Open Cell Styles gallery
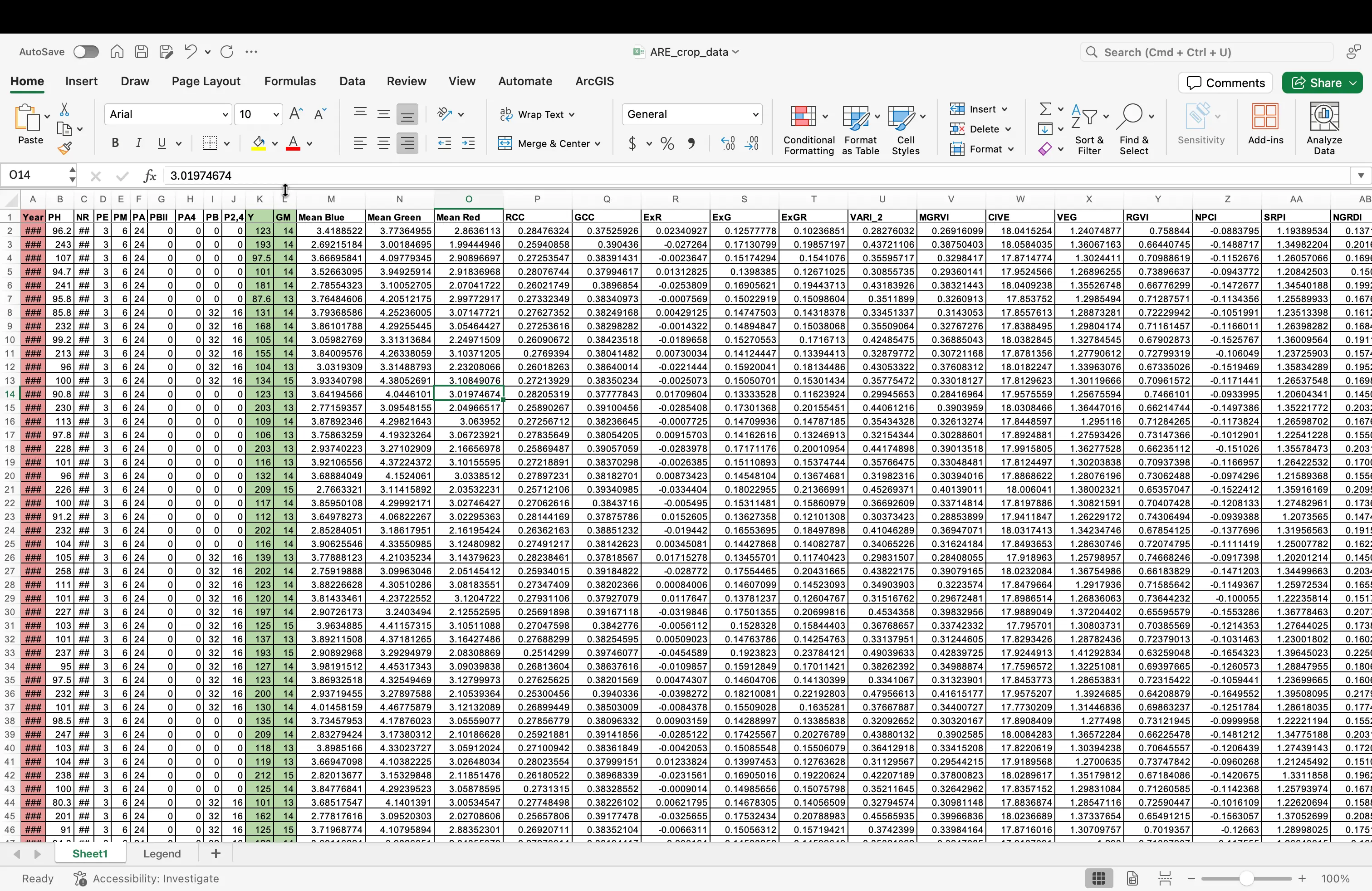This screenshot has height=891, width=1372. 906,130
